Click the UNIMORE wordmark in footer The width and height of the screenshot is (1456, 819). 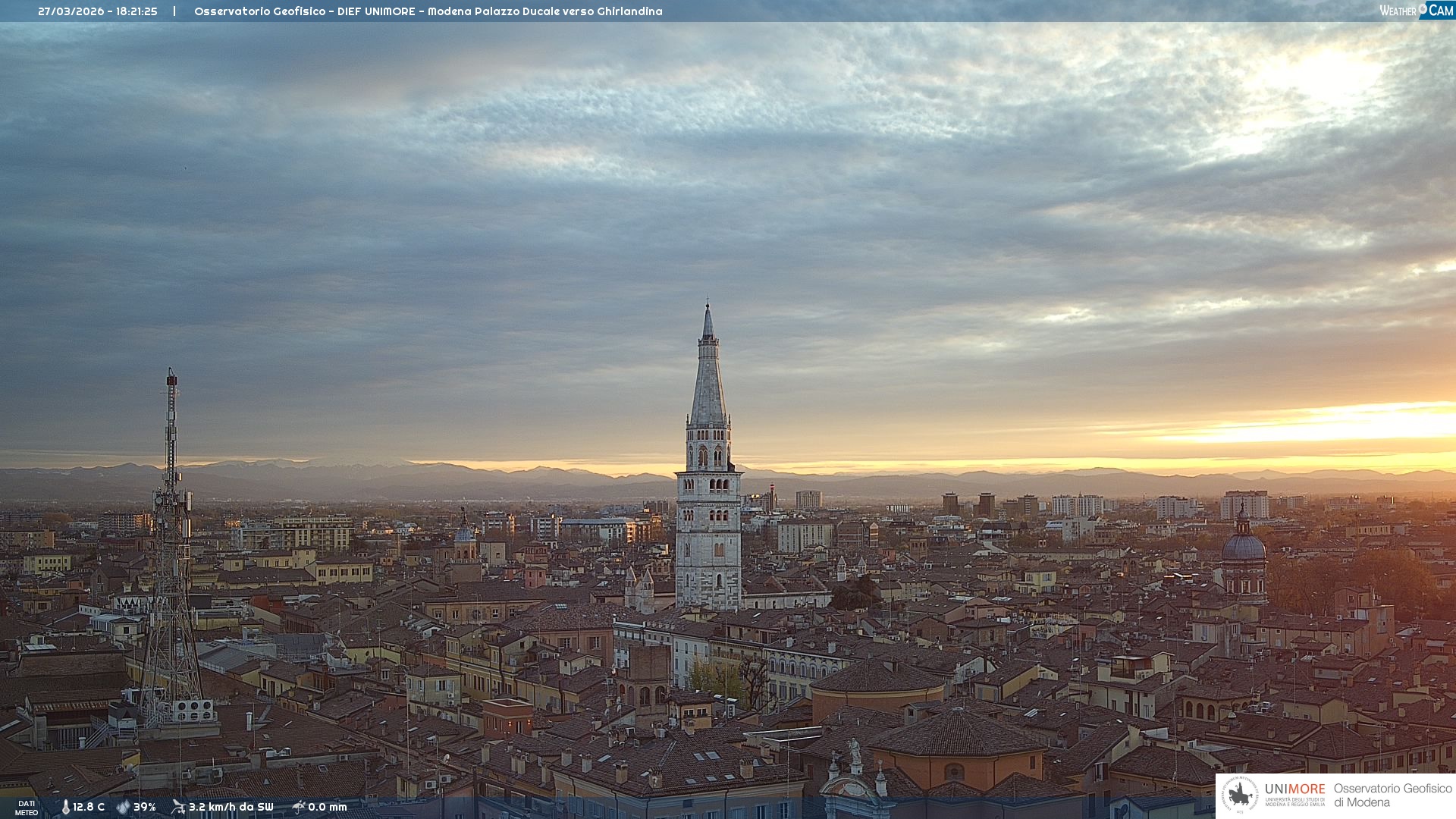pyautogui.click(x=1294, y=789)
